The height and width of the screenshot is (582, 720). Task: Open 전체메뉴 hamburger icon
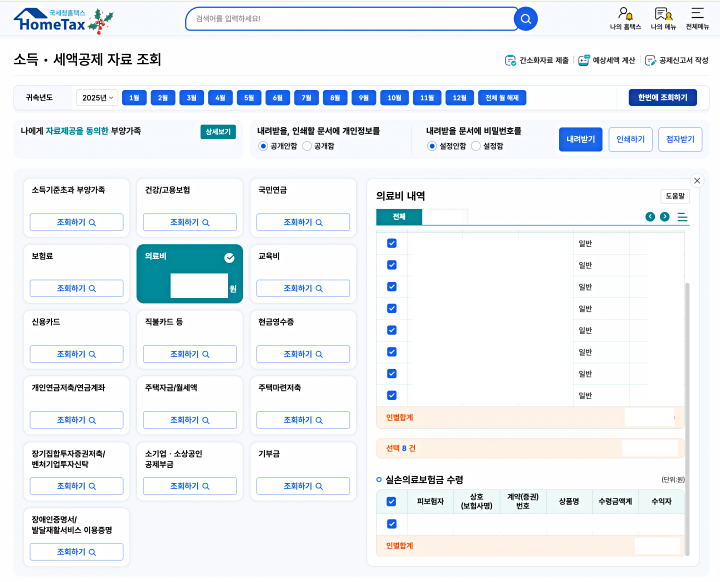[697, 19]
